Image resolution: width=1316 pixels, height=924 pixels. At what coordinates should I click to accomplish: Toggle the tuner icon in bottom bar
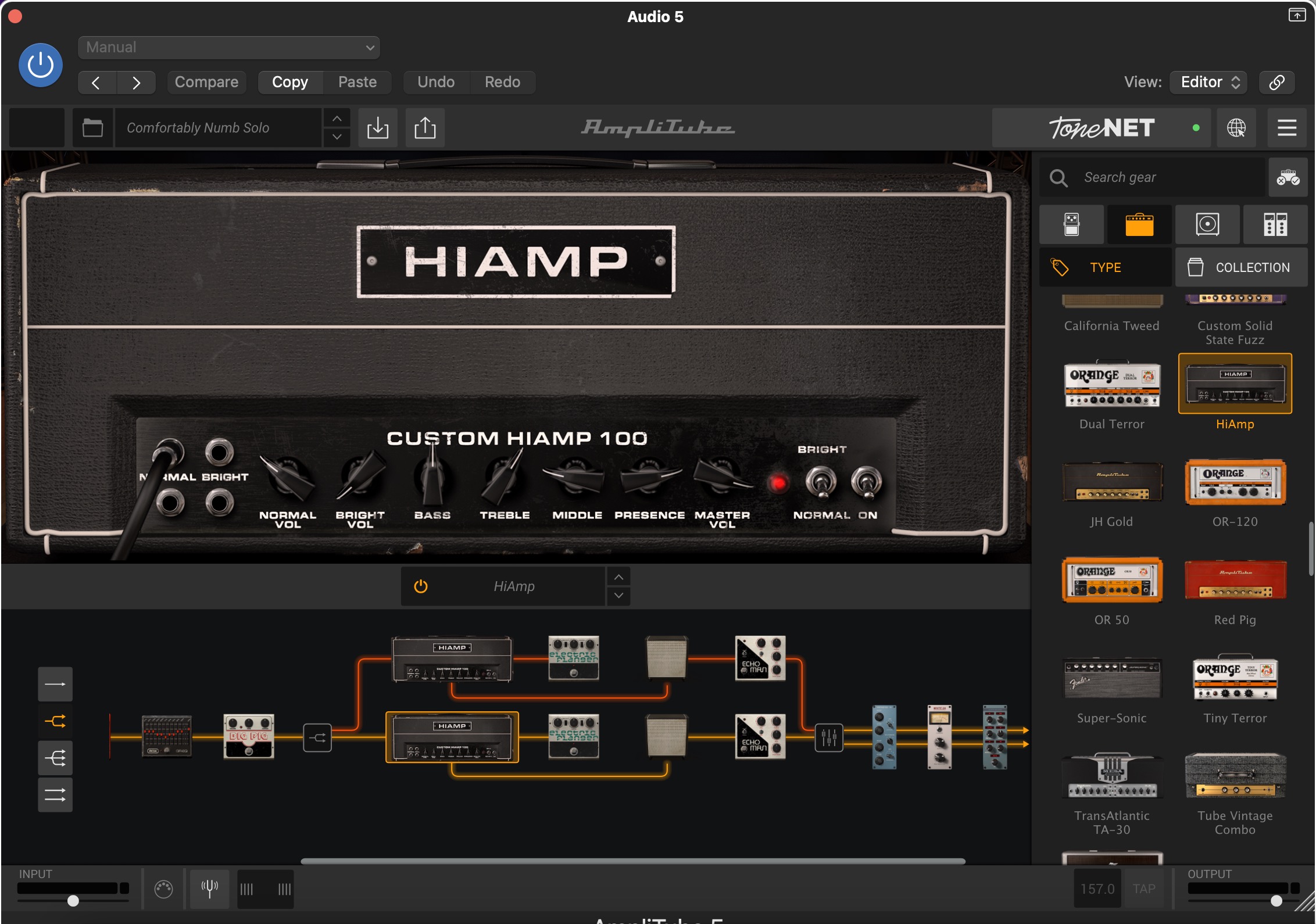point(210,889)
